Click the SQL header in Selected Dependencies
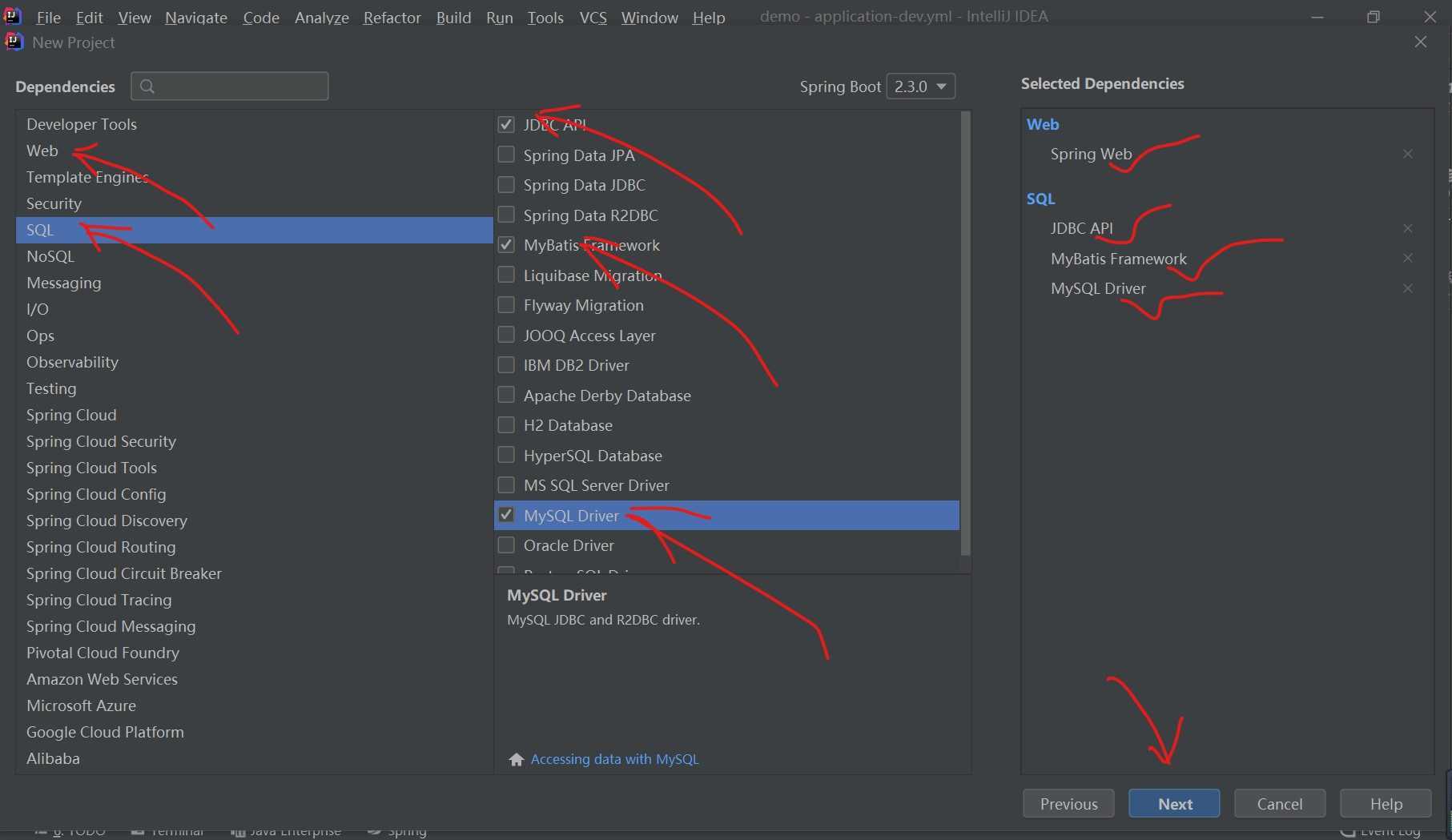 pos(1041,199)
